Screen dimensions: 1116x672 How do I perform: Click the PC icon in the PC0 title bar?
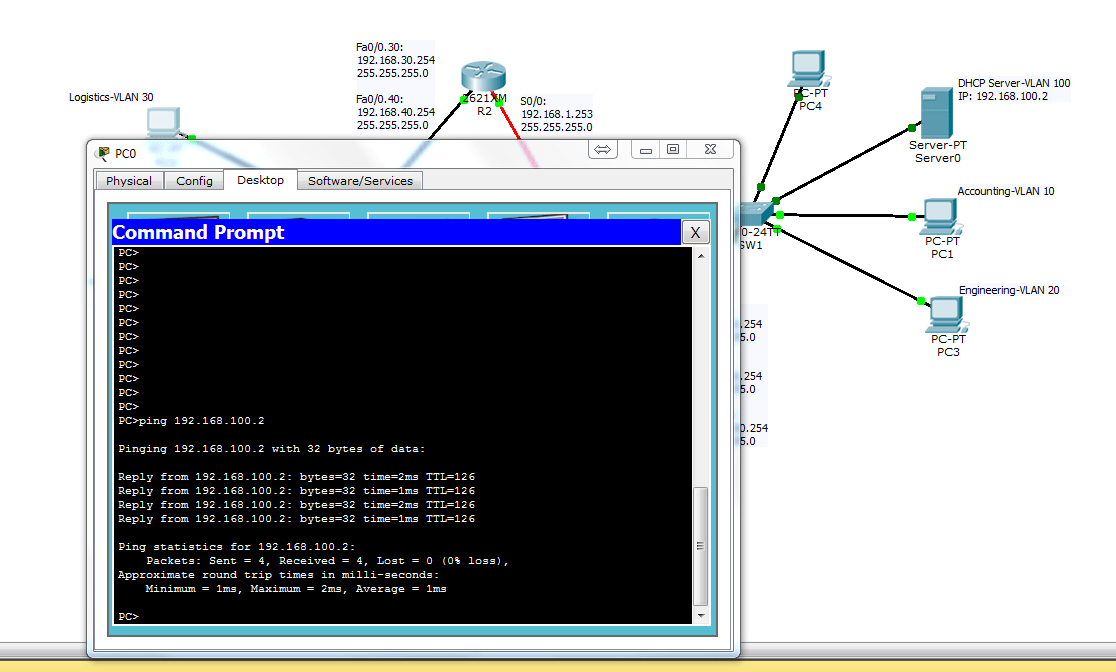pyautogui.click(x=102, y=153)
